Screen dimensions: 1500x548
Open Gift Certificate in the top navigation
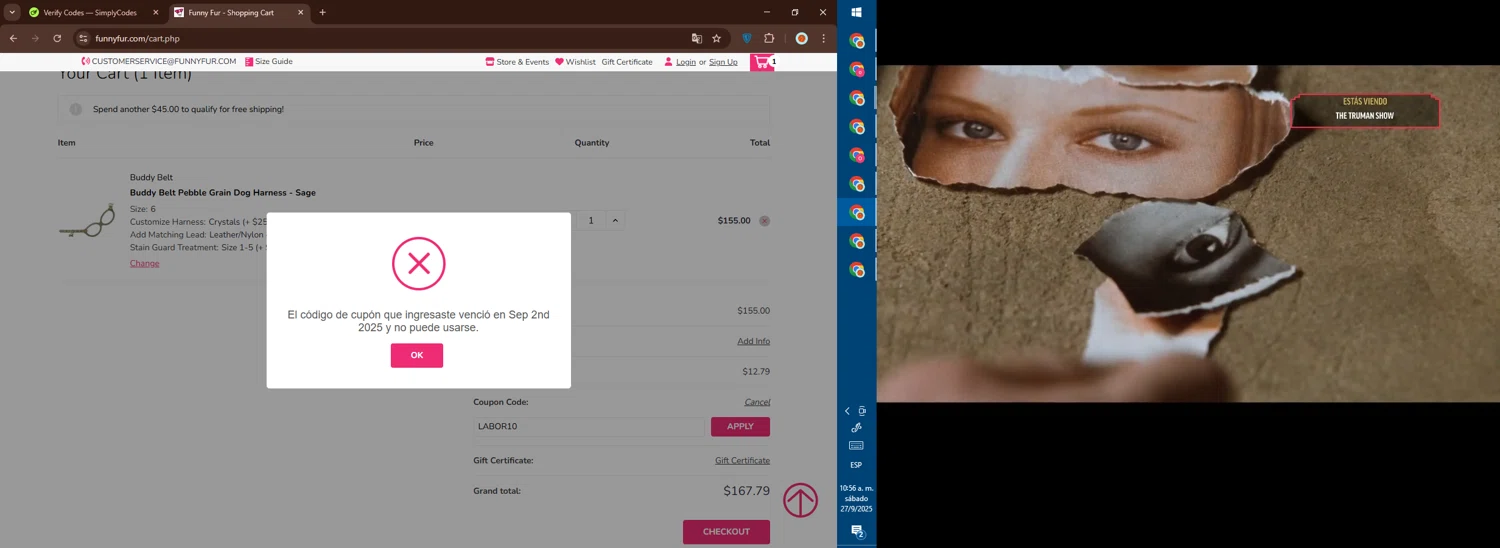click(x=627, y=62)
